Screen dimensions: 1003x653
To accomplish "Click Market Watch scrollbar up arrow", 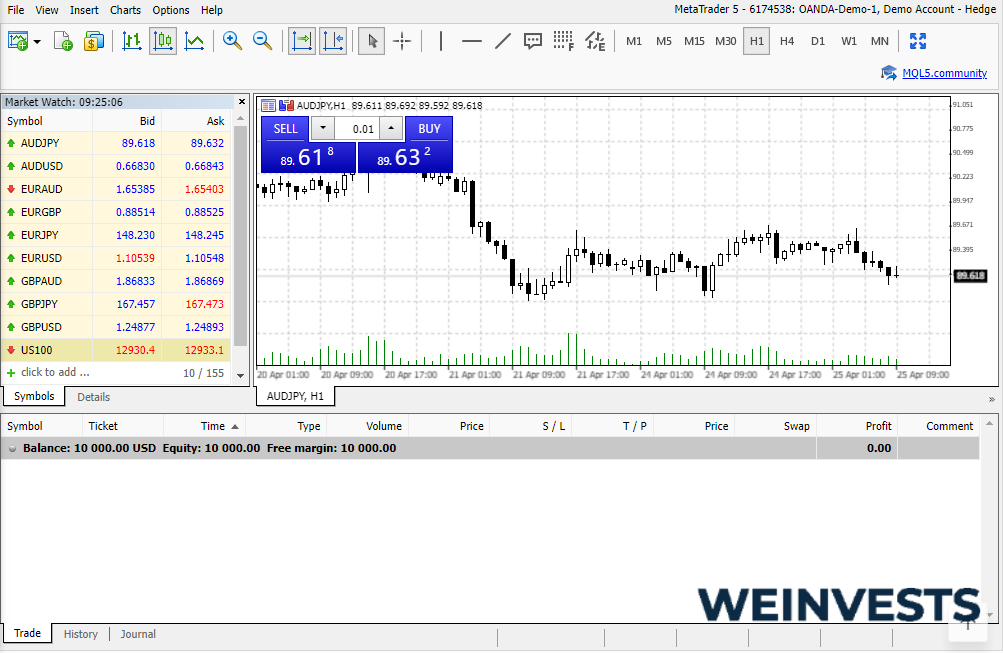I will click(241, 119).
